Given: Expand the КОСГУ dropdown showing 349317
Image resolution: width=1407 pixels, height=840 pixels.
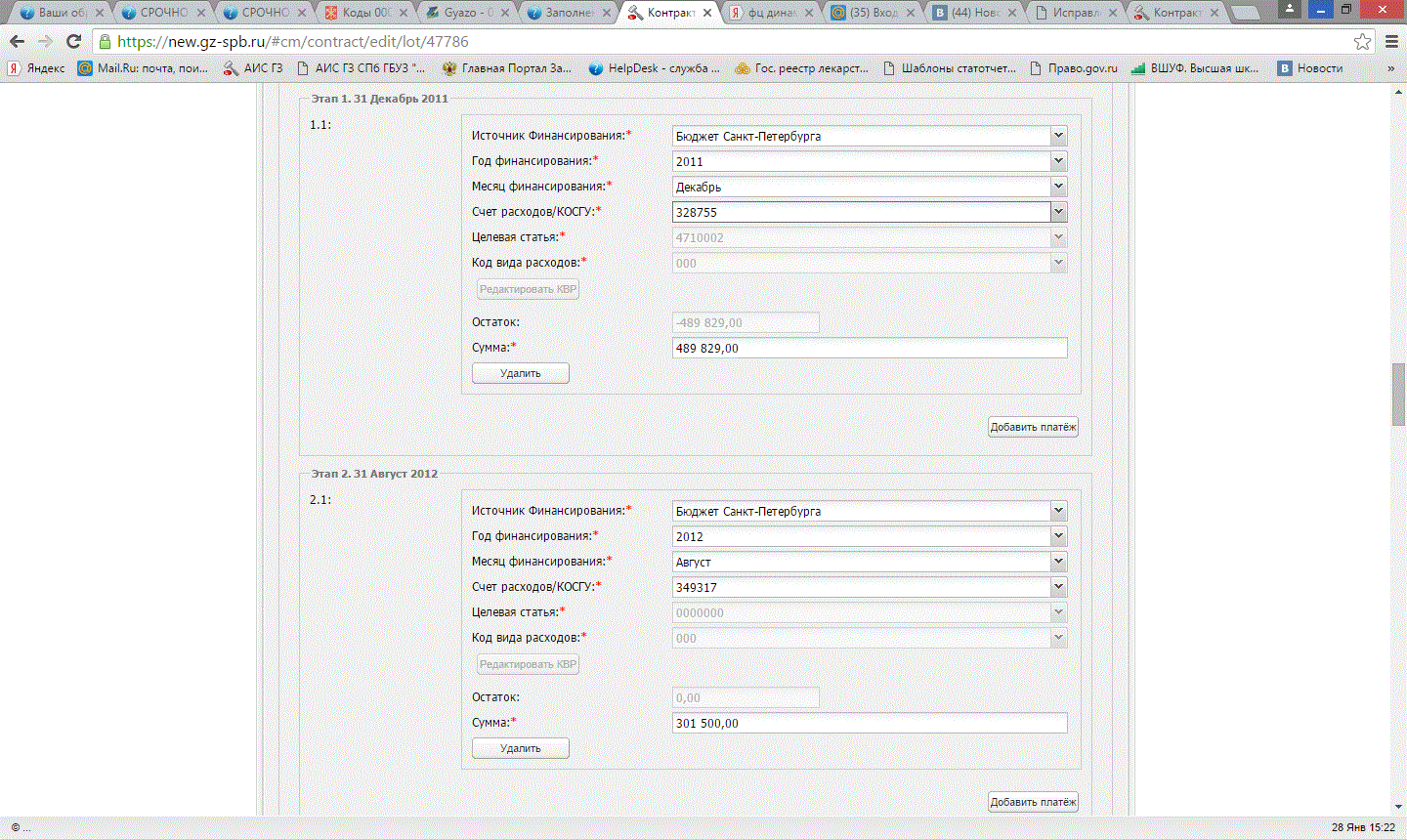Looking at the screenshot, I should [1058, 587].
